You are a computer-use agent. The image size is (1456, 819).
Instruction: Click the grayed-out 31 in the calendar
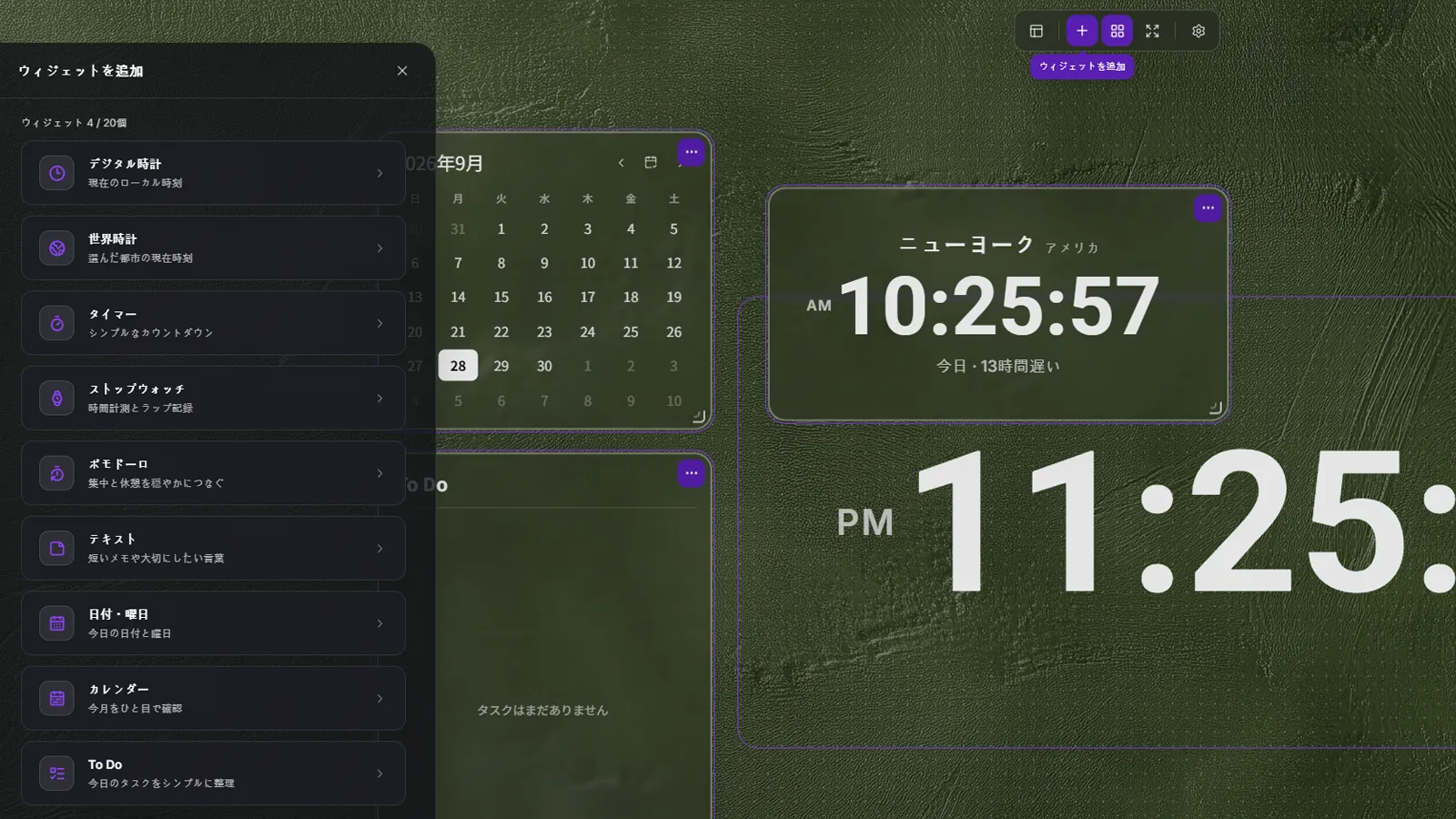pos(458,229)
